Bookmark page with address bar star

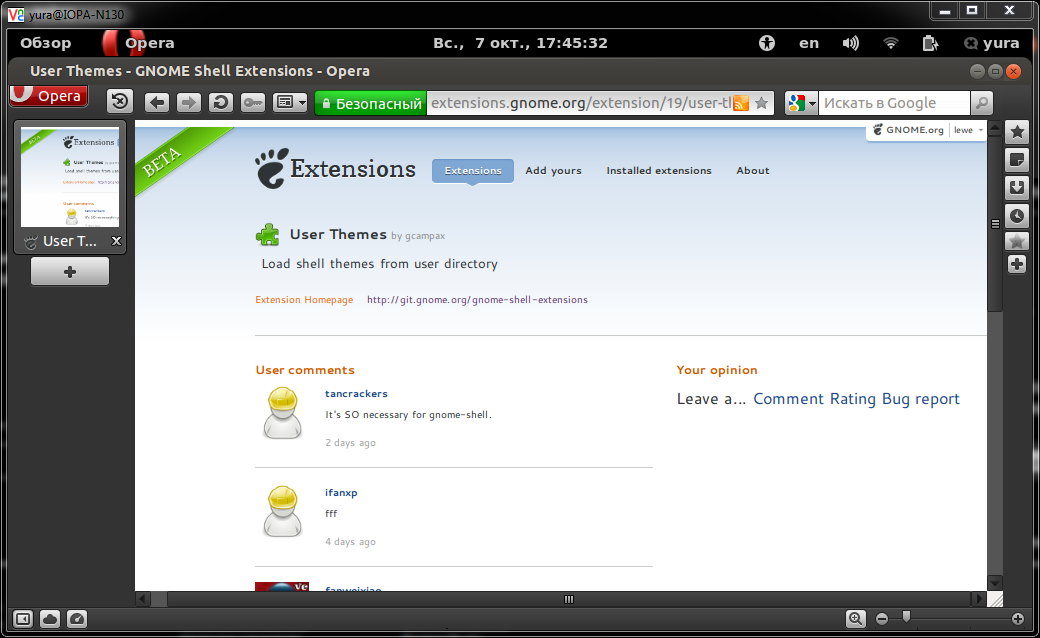tap(761, 103)
